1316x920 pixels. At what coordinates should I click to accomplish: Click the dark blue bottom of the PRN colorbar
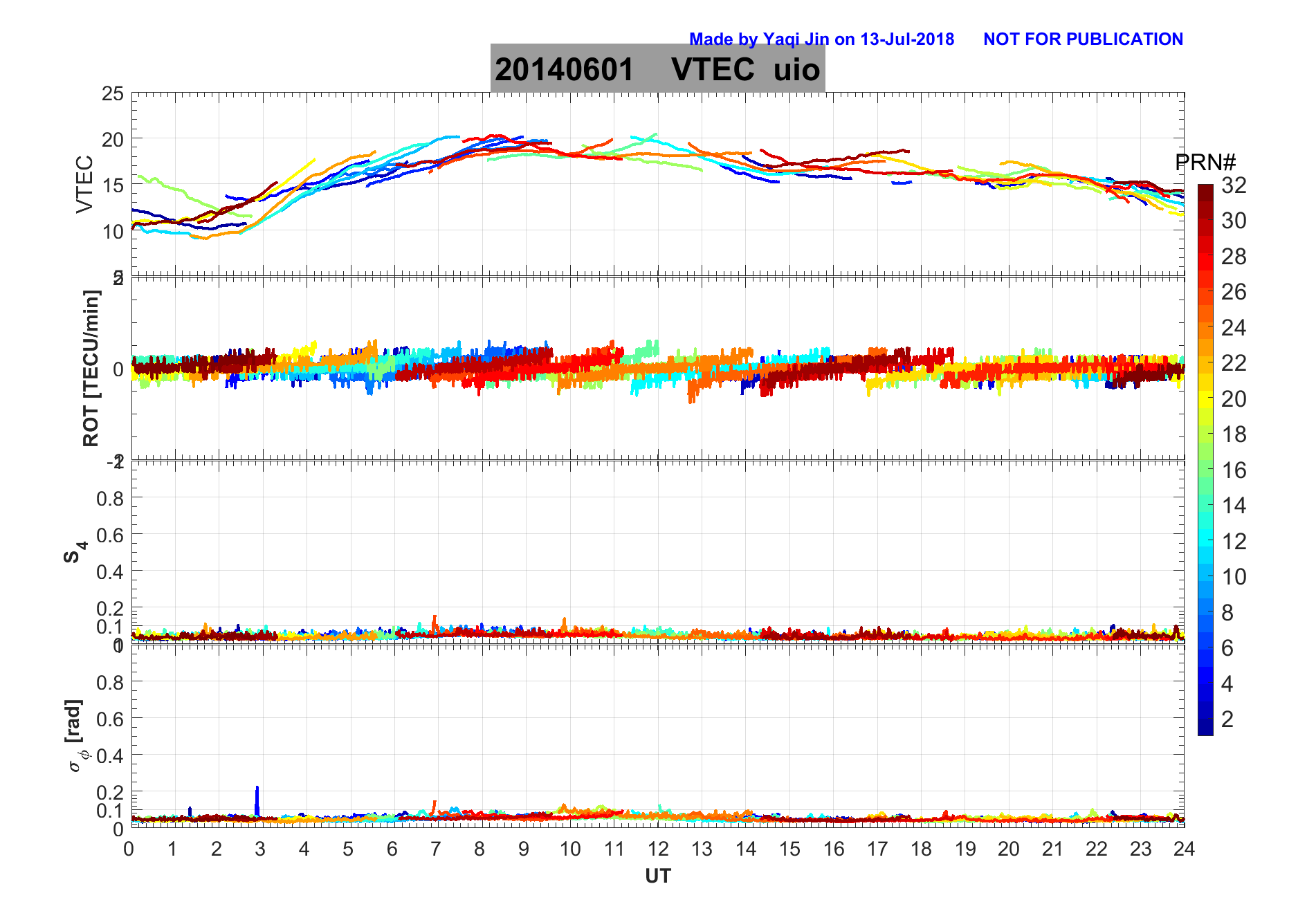[x=1205, y=728]
